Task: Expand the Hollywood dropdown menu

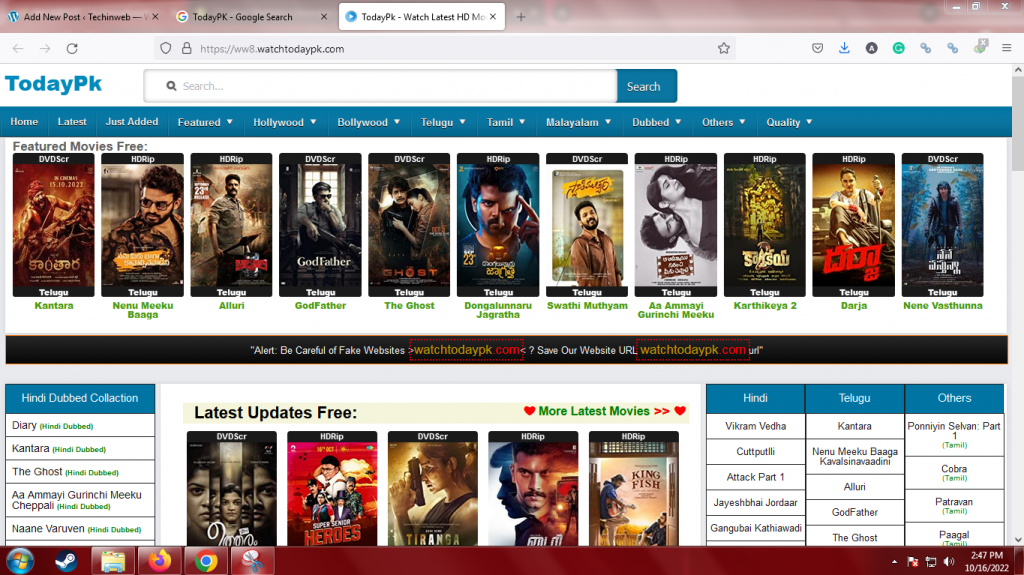Action: coord(285,122)
